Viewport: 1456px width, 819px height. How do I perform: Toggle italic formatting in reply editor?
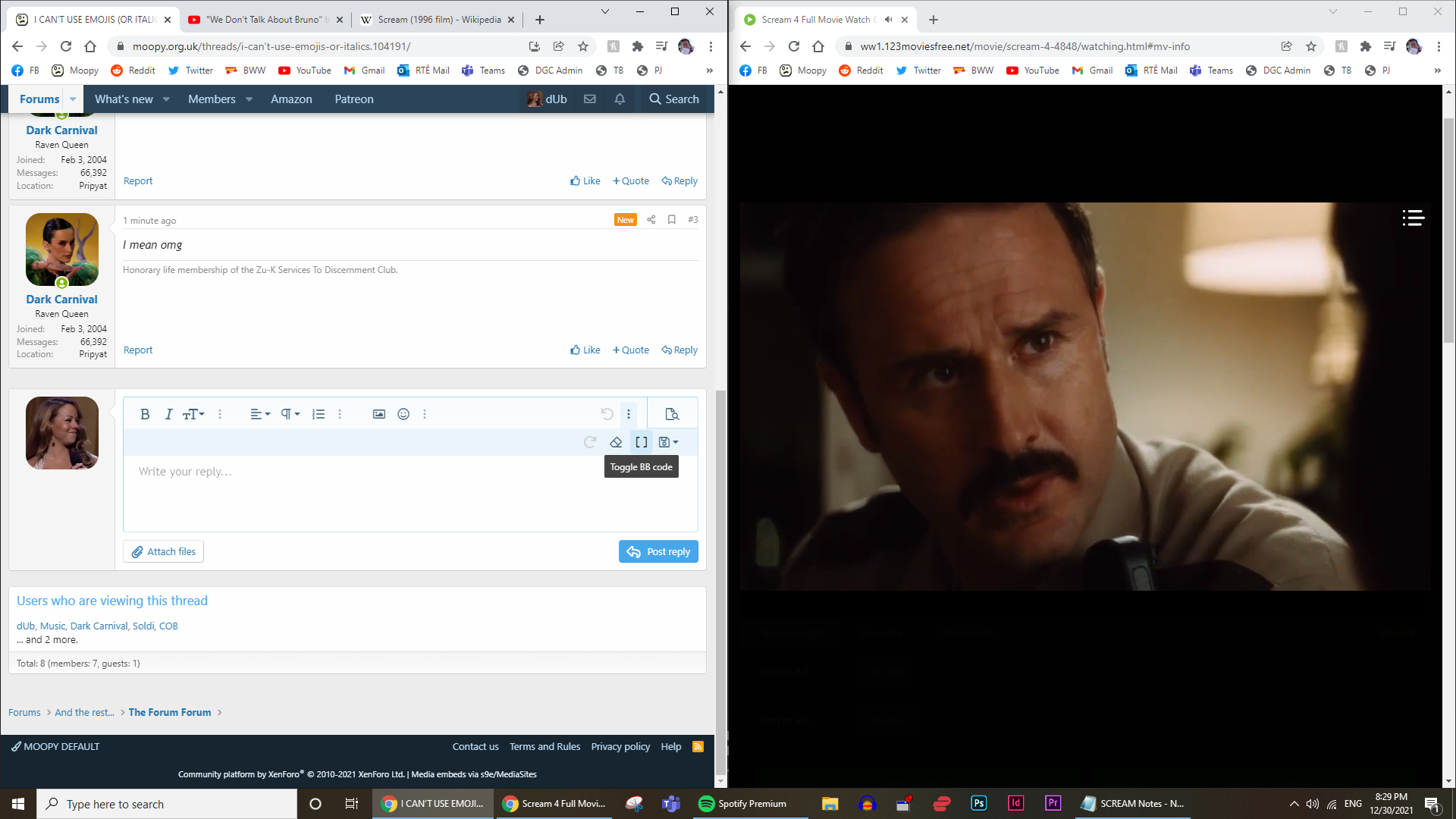click(168, 414)
